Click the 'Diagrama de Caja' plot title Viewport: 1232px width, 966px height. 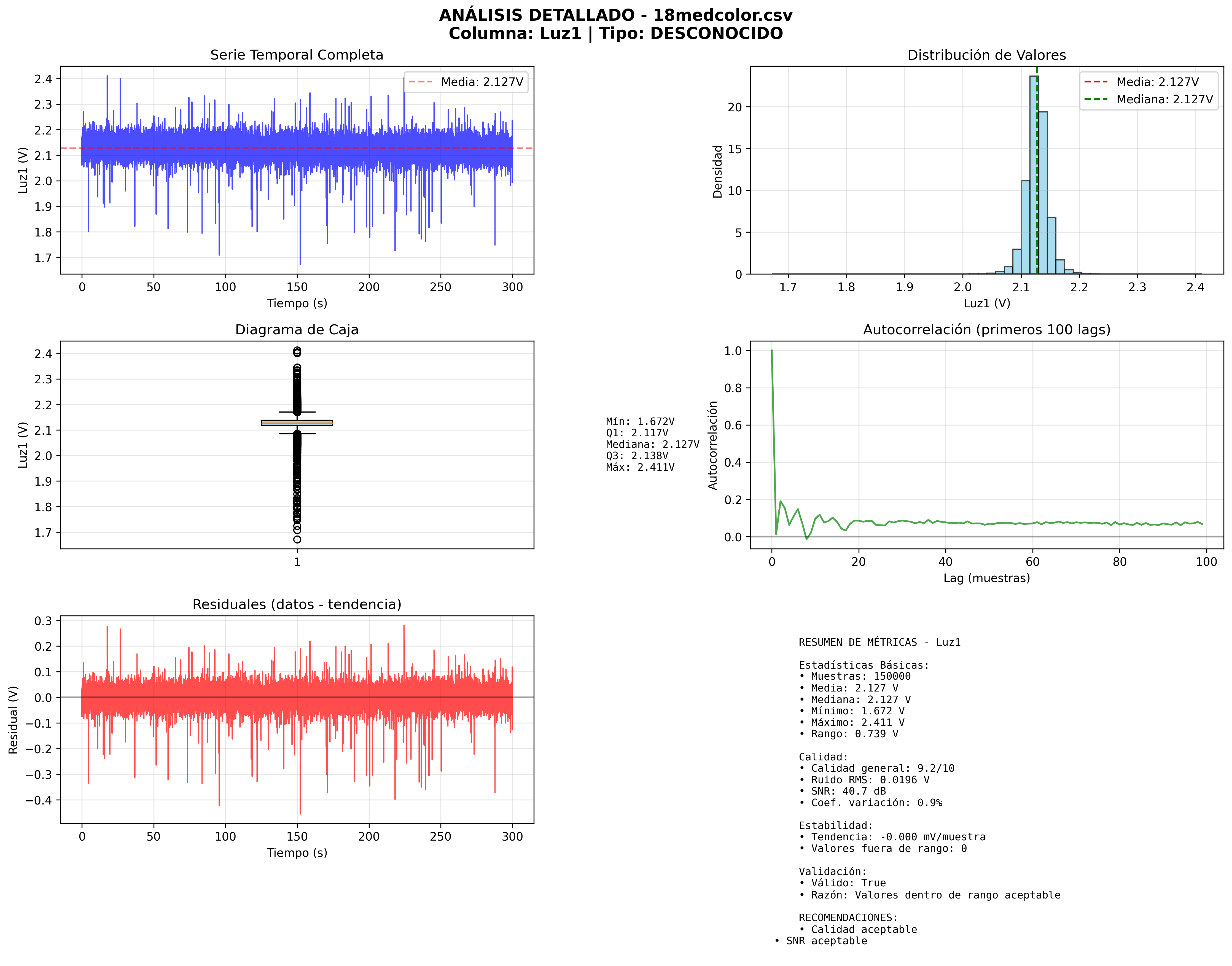click(296, 330)
